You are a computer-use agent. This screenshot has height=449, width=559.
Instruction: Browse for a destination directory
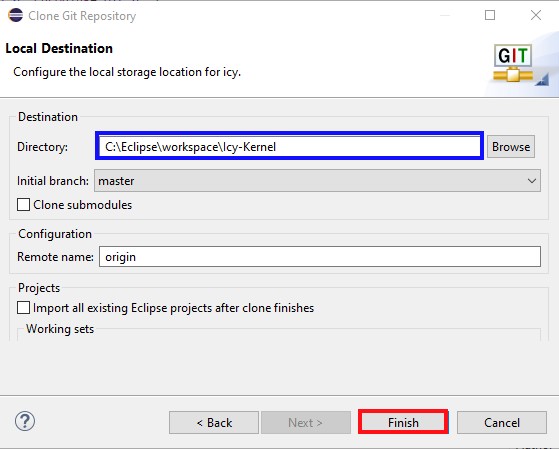tap(511, 147)
